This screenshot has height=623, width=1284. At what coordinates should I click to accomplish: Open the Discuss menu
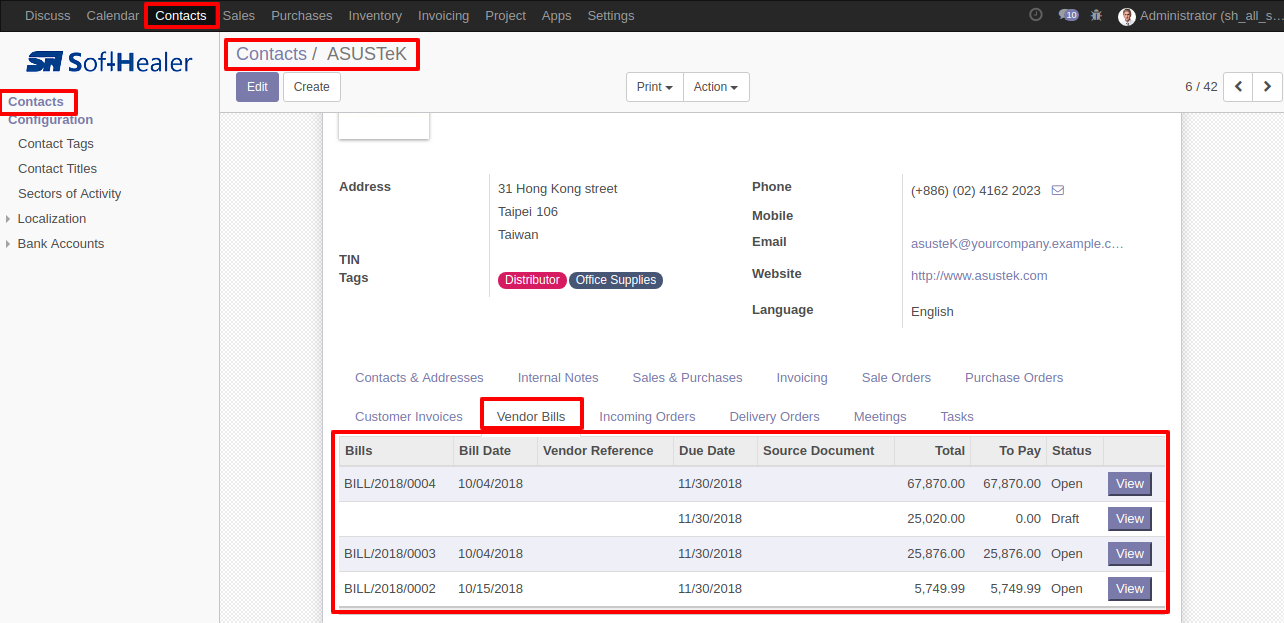[48, 16]
